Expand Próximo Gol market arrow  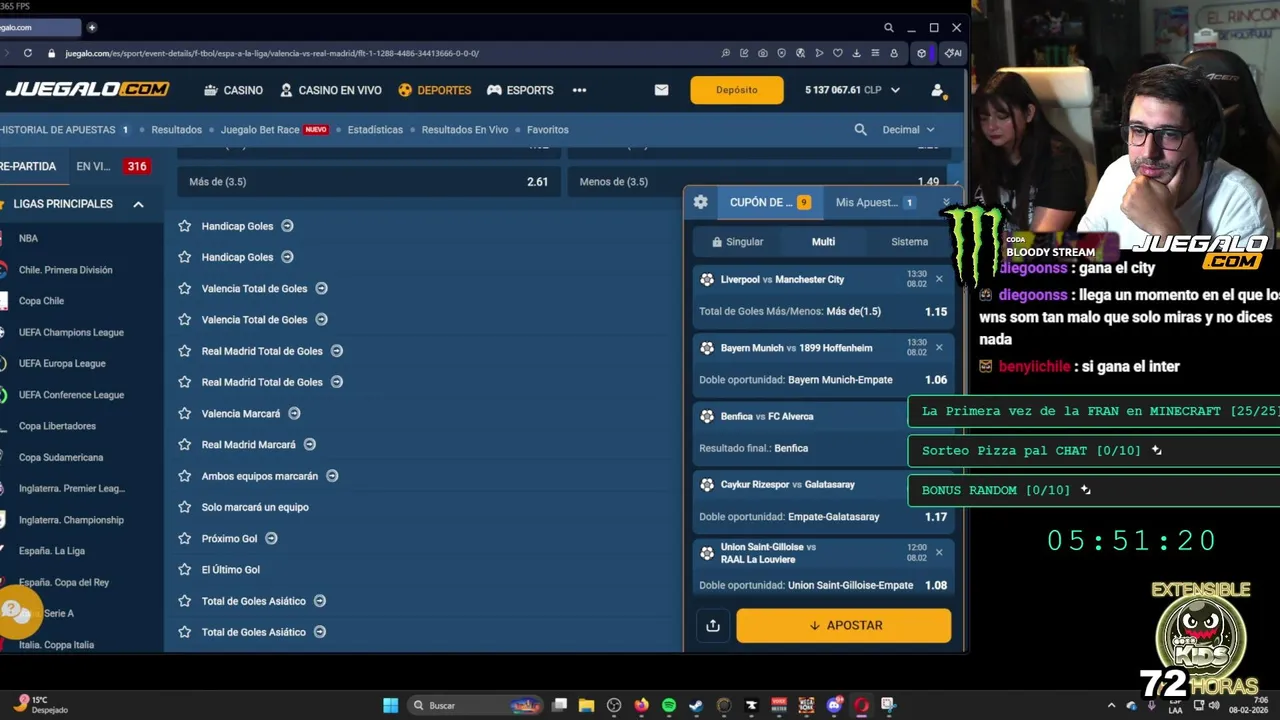click(271, 538)
